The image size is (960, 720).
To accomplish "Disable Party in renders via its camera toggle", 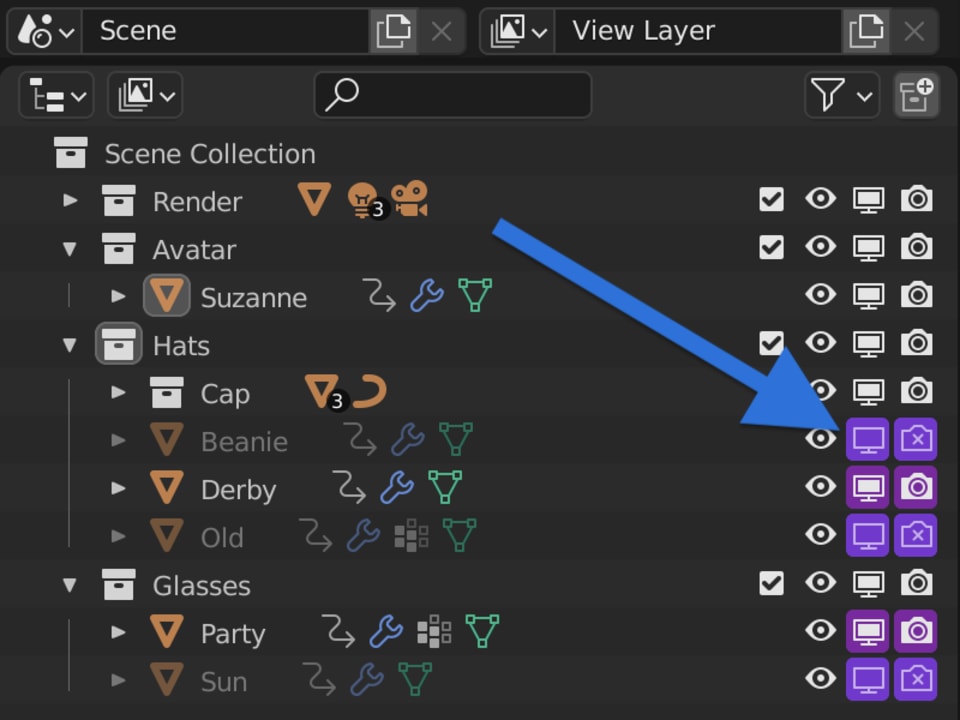I will [x=916, y=632].
